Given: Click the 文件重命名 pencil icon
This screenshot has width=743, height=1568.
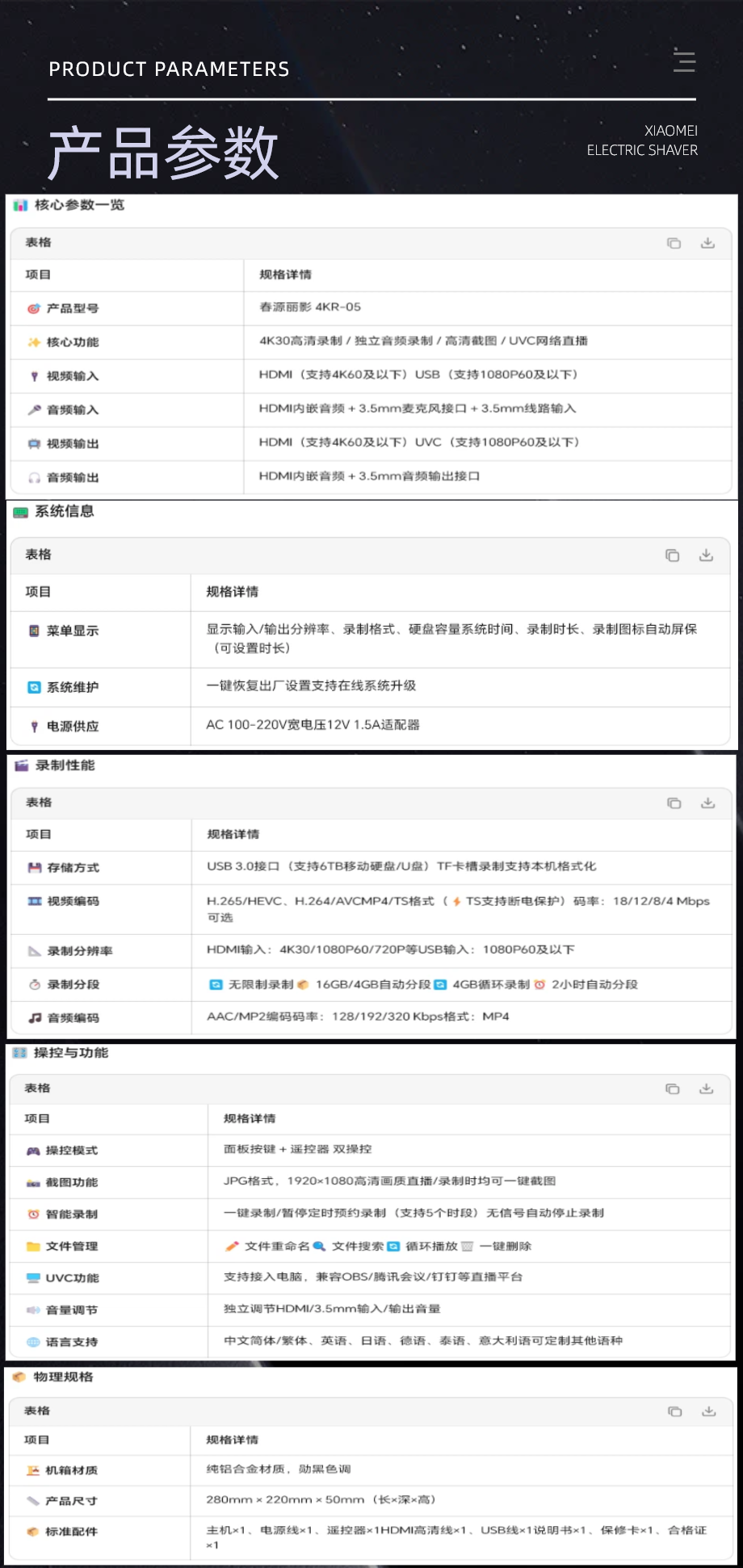Looking at the screenshot, I should (232, 1247).
